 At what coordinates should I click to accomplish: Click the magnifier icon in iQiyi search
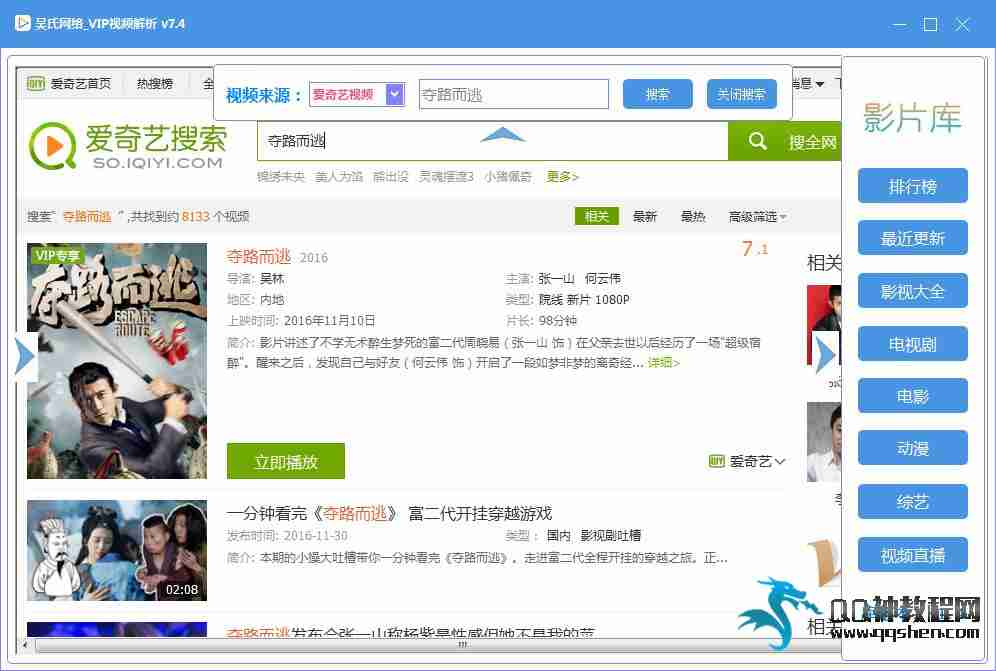coord(757,141)
